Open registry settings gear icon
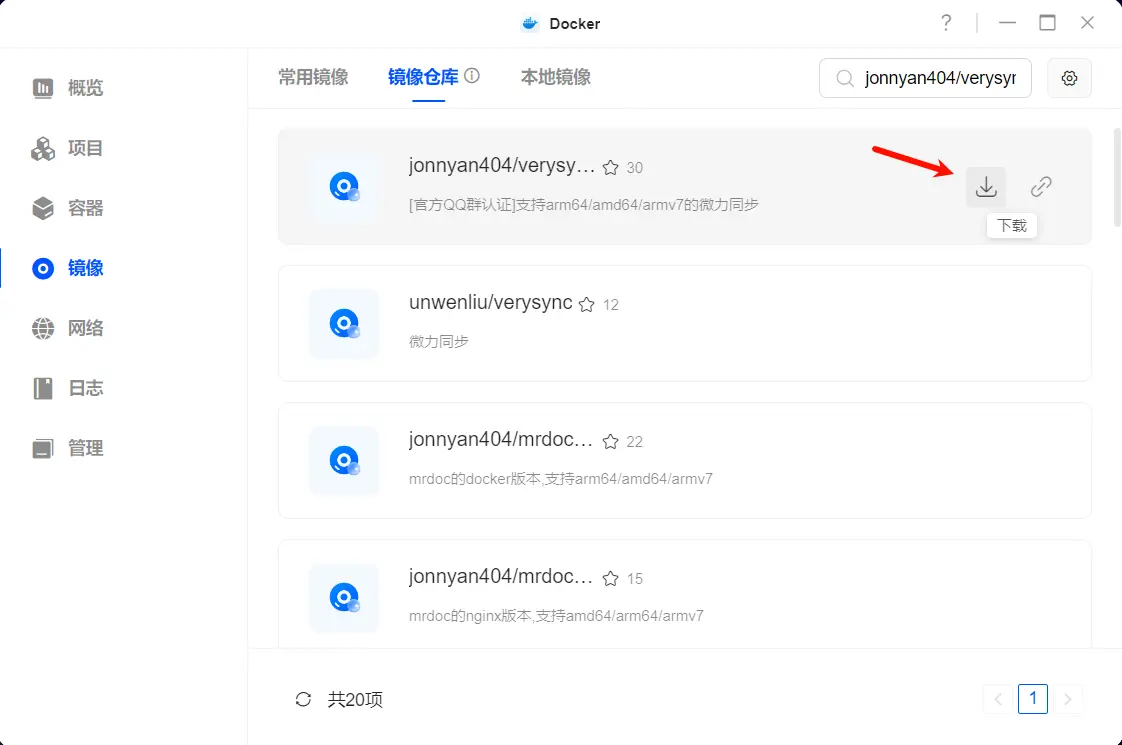This screenshot has width=1122, height=745. [x=1069, y=78]
